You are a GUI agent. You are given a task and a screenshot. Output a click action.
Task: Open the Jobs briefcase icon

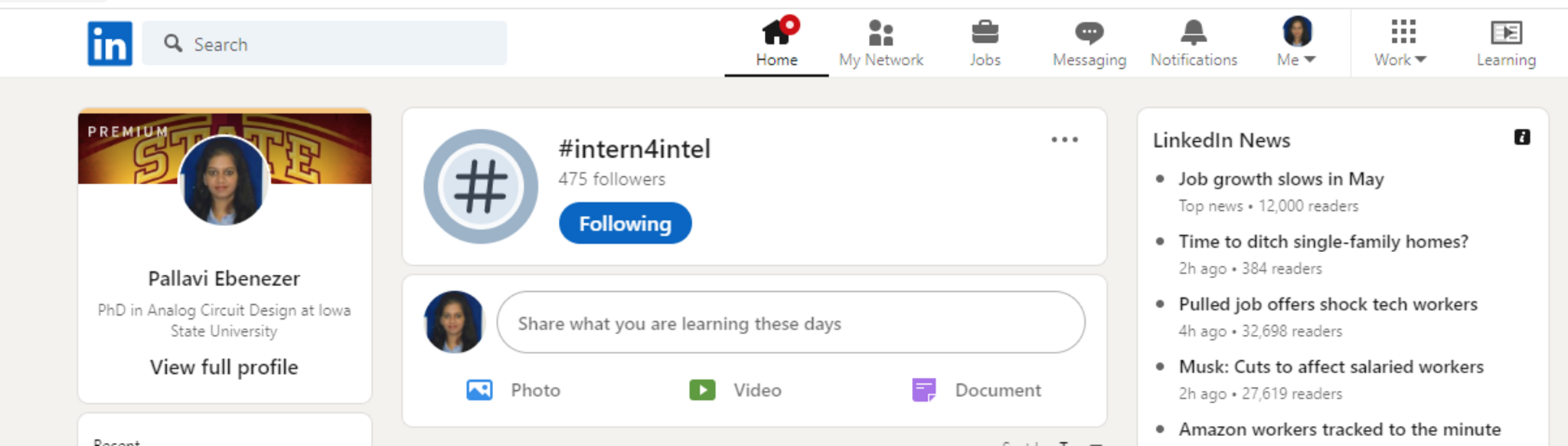985,33
